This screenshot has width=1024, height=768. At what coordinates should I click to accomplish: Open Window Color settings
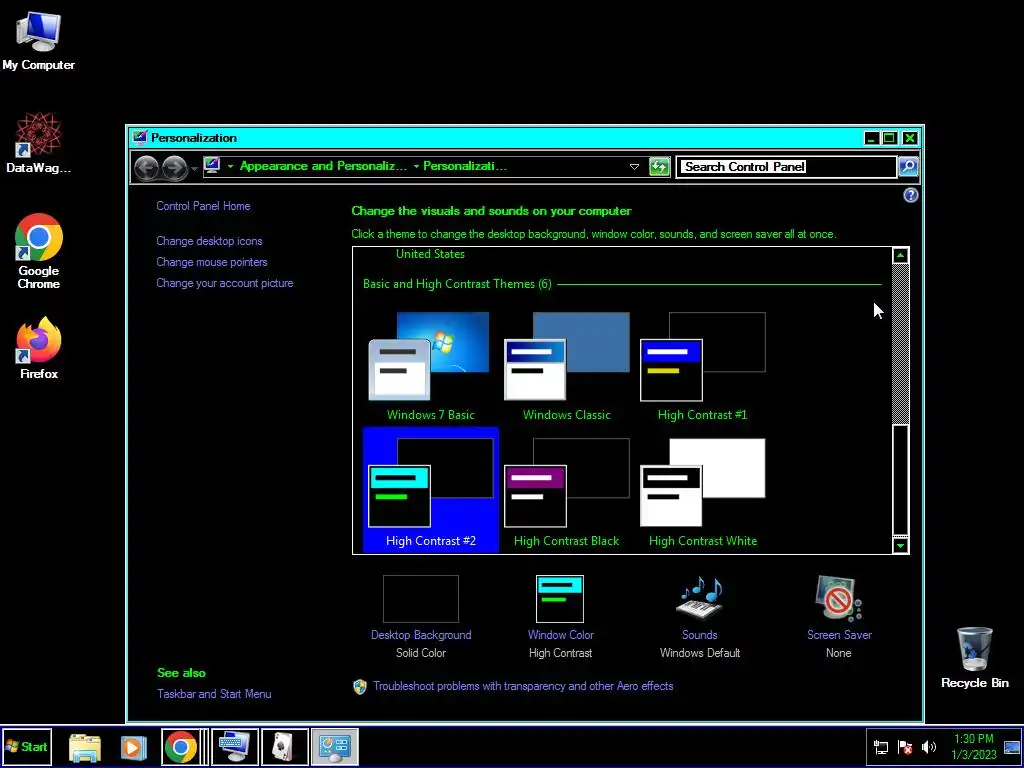pos(560,617)
